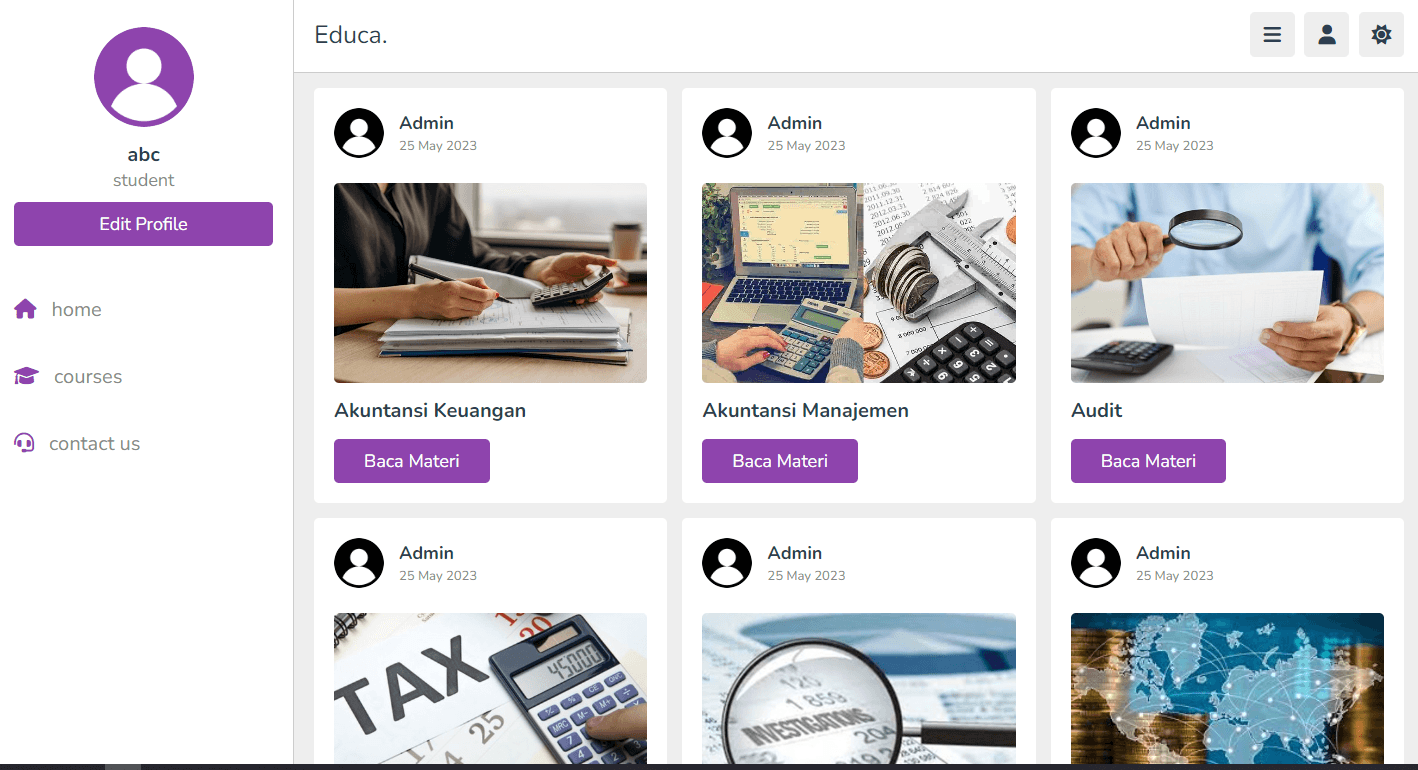Screen dimensions: 1418x770
Task: Click Baca Materi under Akuntansi Manajemen
Action: [x=780, y=461]
